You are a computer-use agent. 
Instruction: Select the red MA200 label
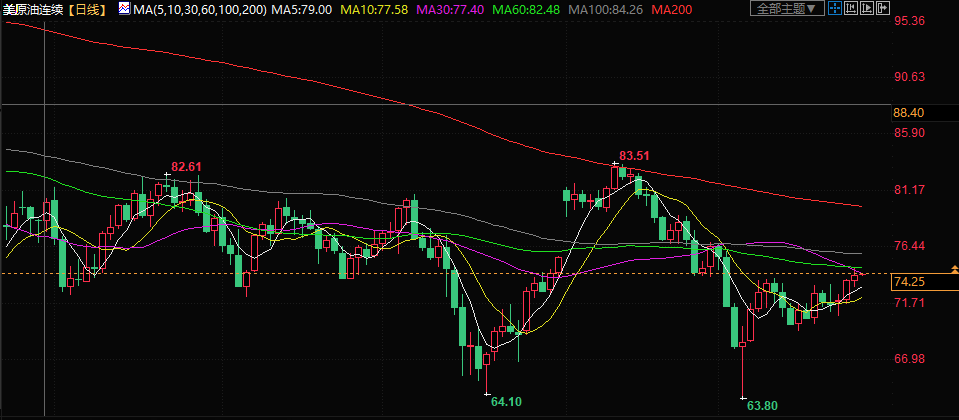[672, 9]
